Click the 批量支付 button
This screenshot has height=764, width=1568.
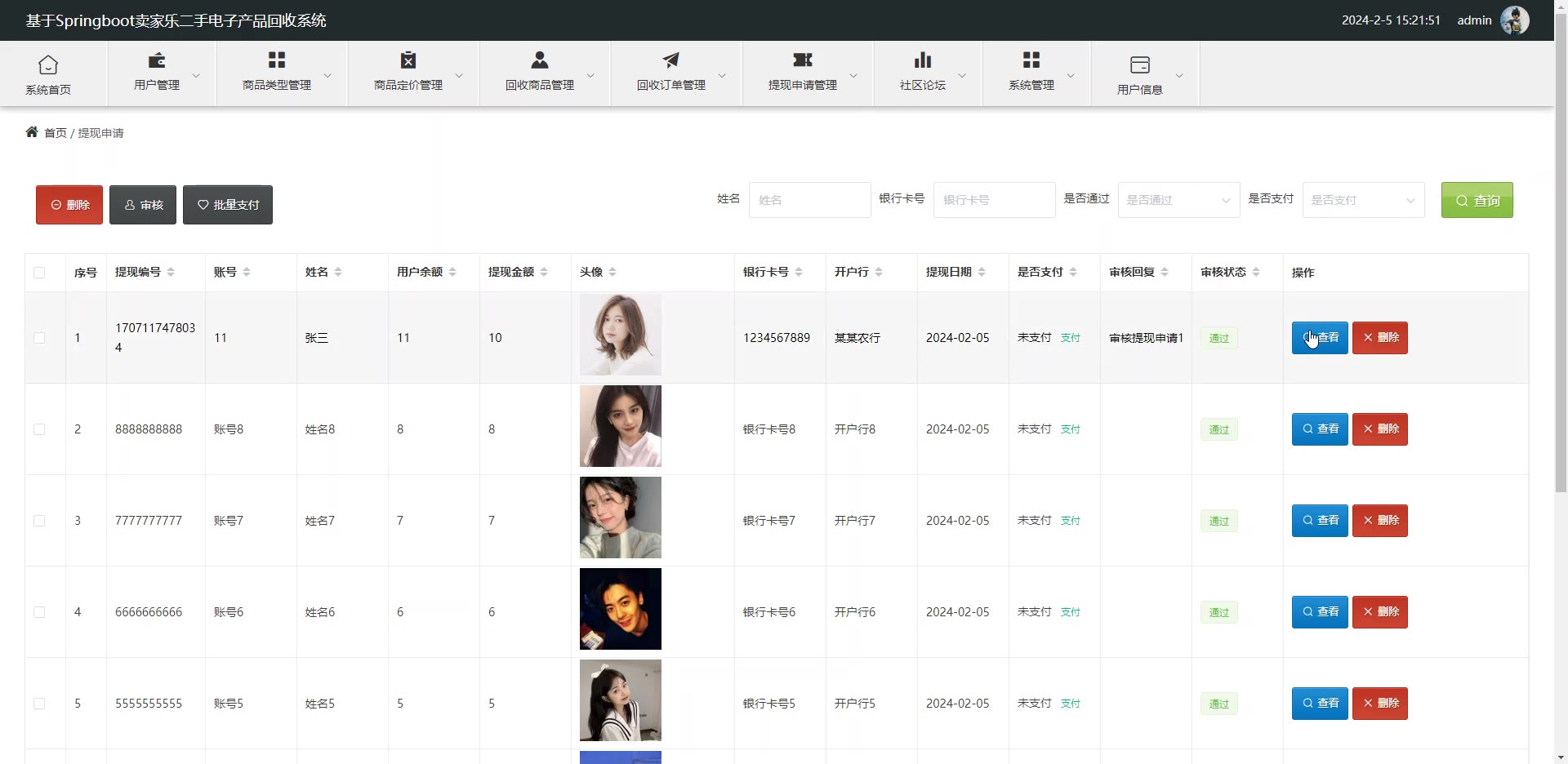click(x=228, y=205)
